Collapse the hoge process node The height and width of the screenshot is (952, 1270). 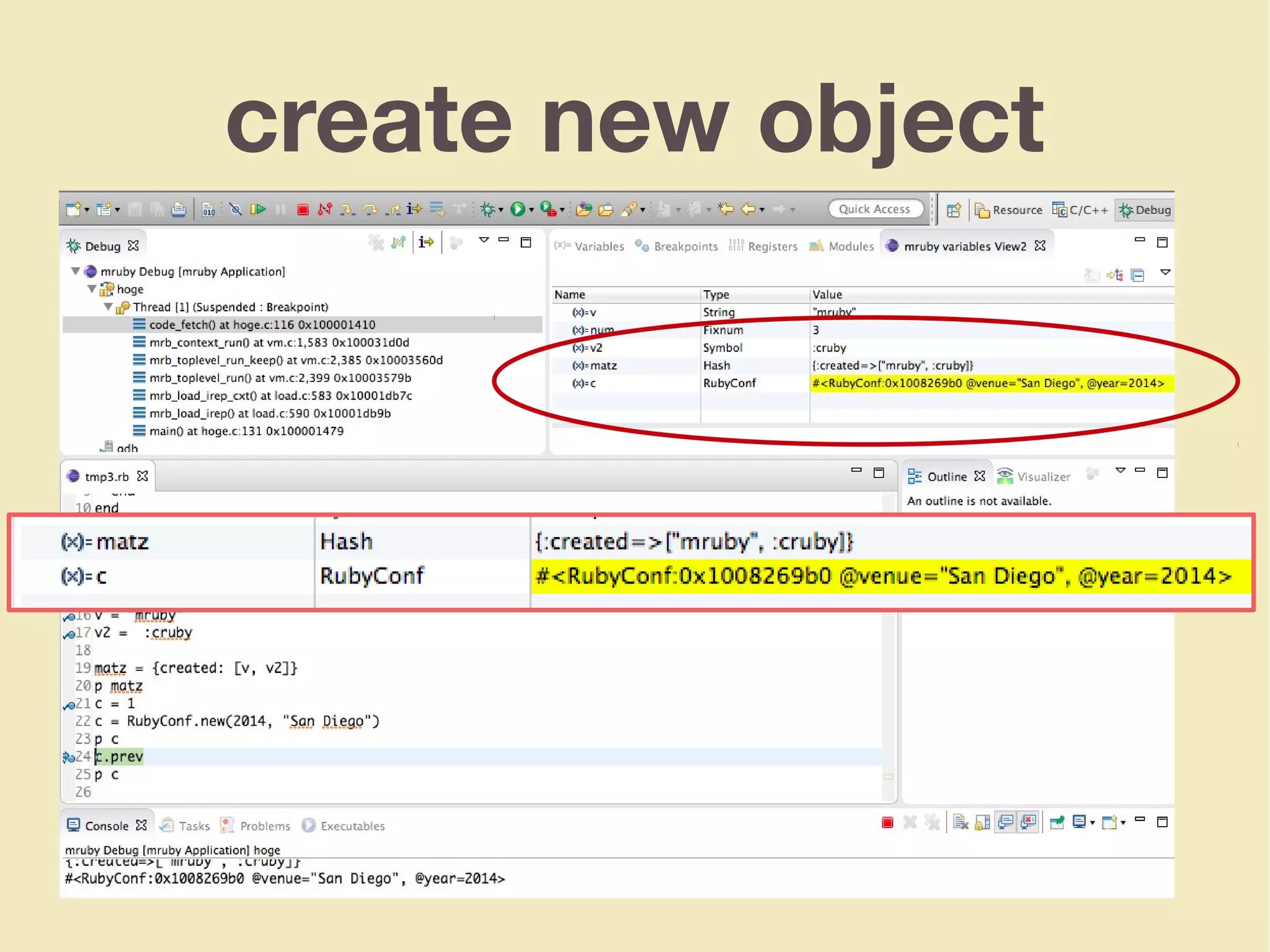click(x=92, y=289)
